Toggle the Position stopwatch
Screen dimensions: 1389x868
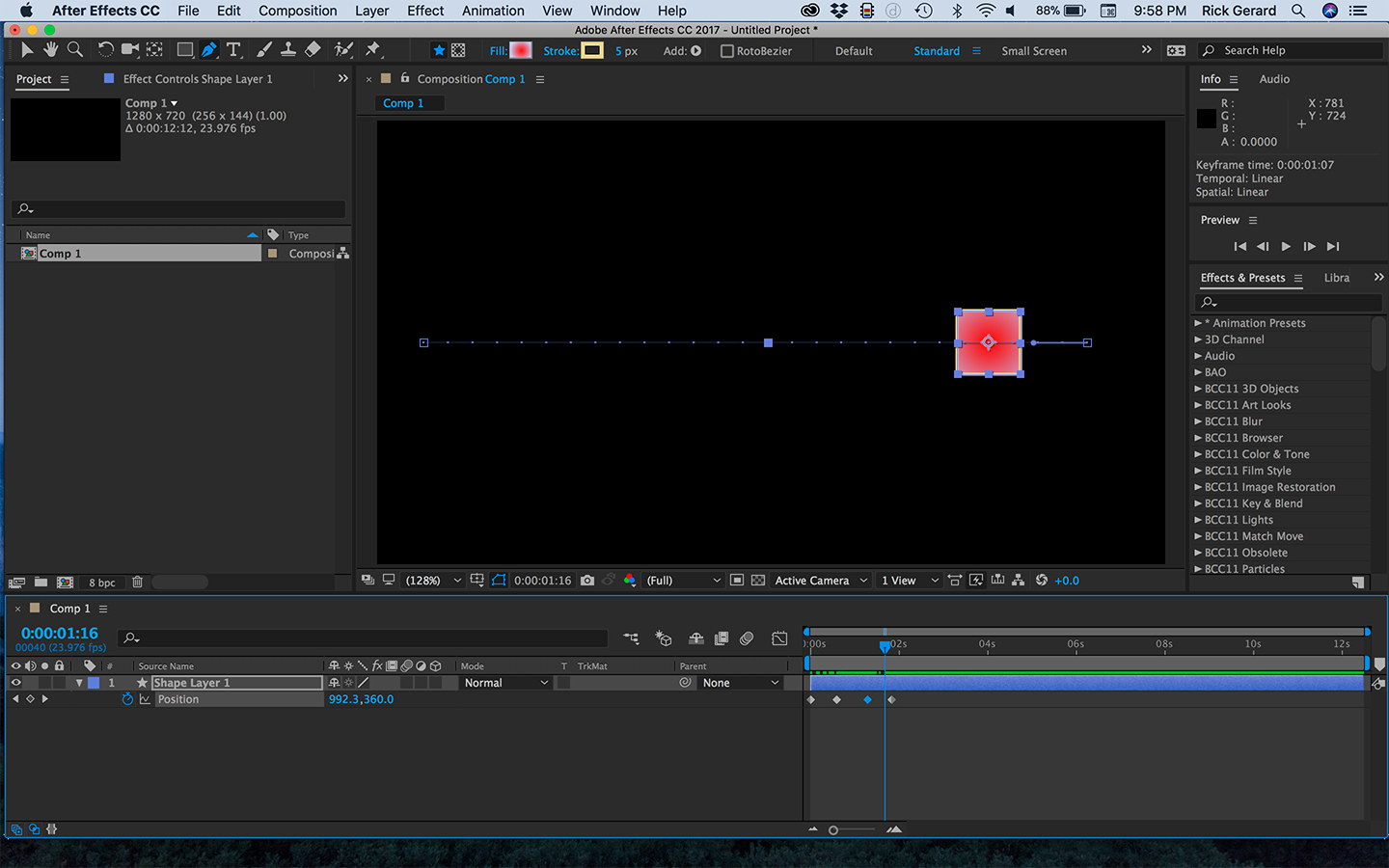point(127,699)
